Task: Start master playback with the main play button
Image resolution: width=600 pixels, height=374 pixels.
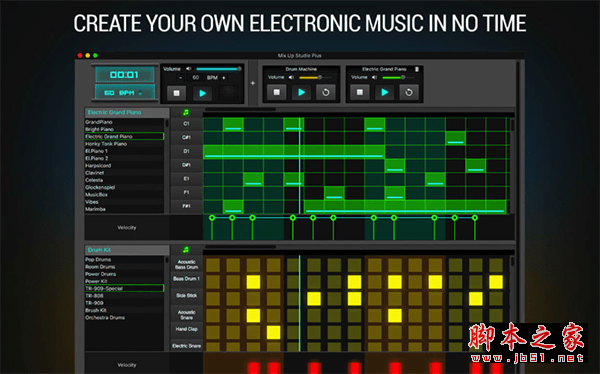Action: 202,93
